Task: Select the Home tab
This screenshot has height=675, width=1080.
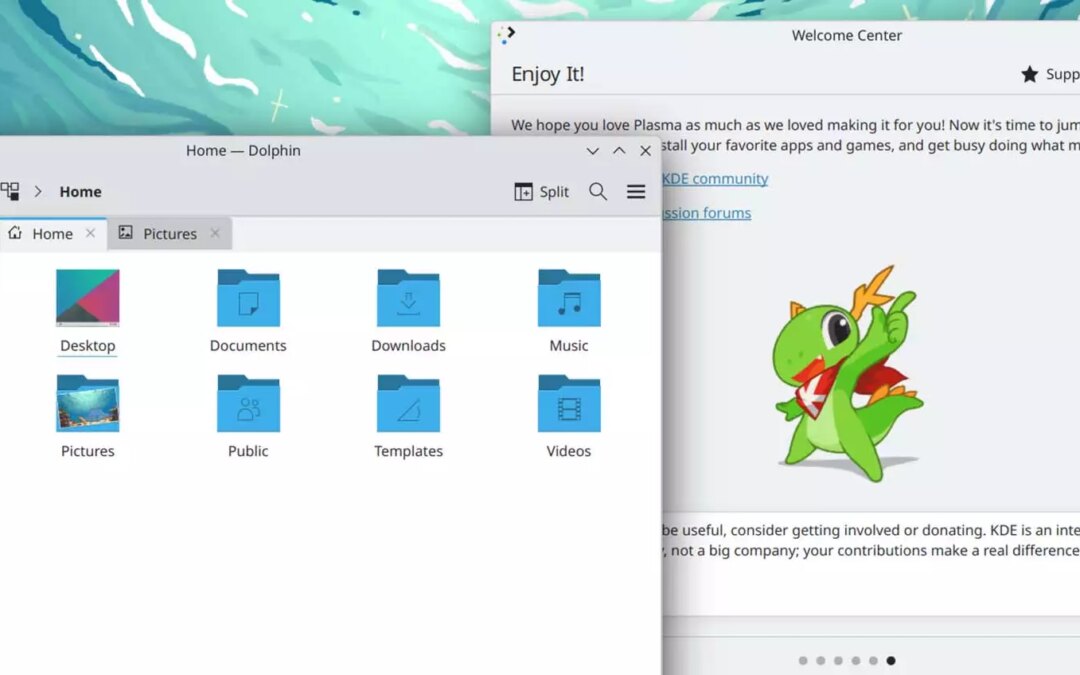Action: point(52,234)
